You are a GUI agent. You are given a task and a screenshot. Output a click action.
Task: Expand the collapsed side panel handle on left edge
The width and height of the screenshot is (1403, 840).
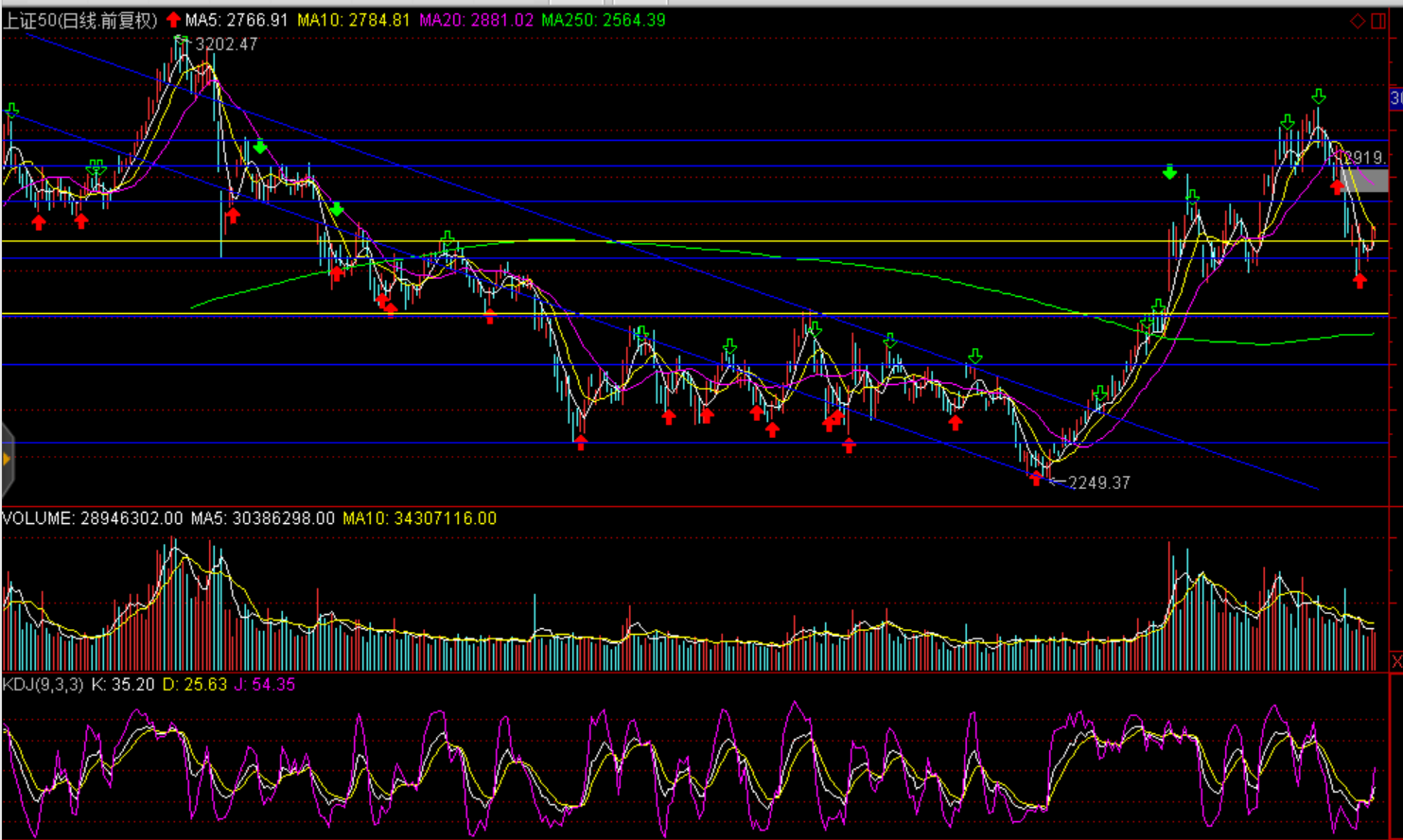(x=7, y=460)
